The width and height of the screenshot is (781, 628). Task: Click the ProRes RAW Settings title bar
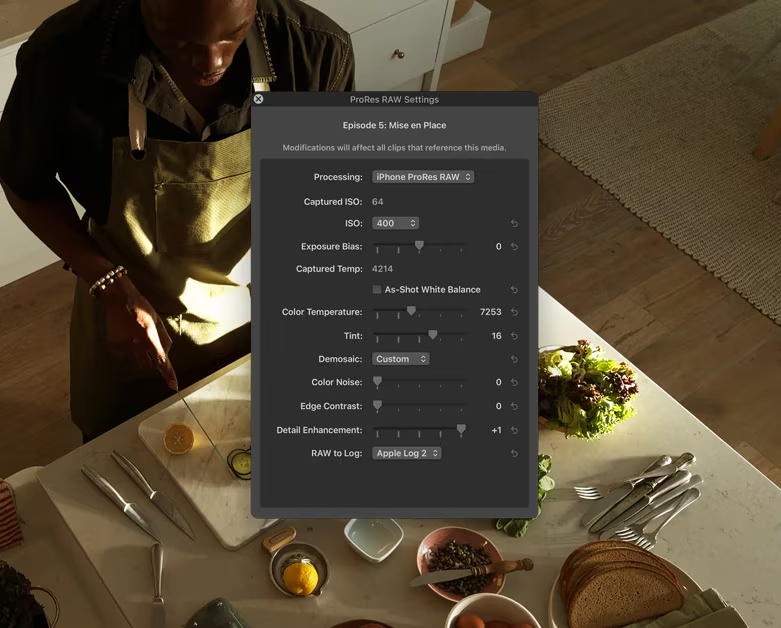pyautogui.click(x=394, y=100)
